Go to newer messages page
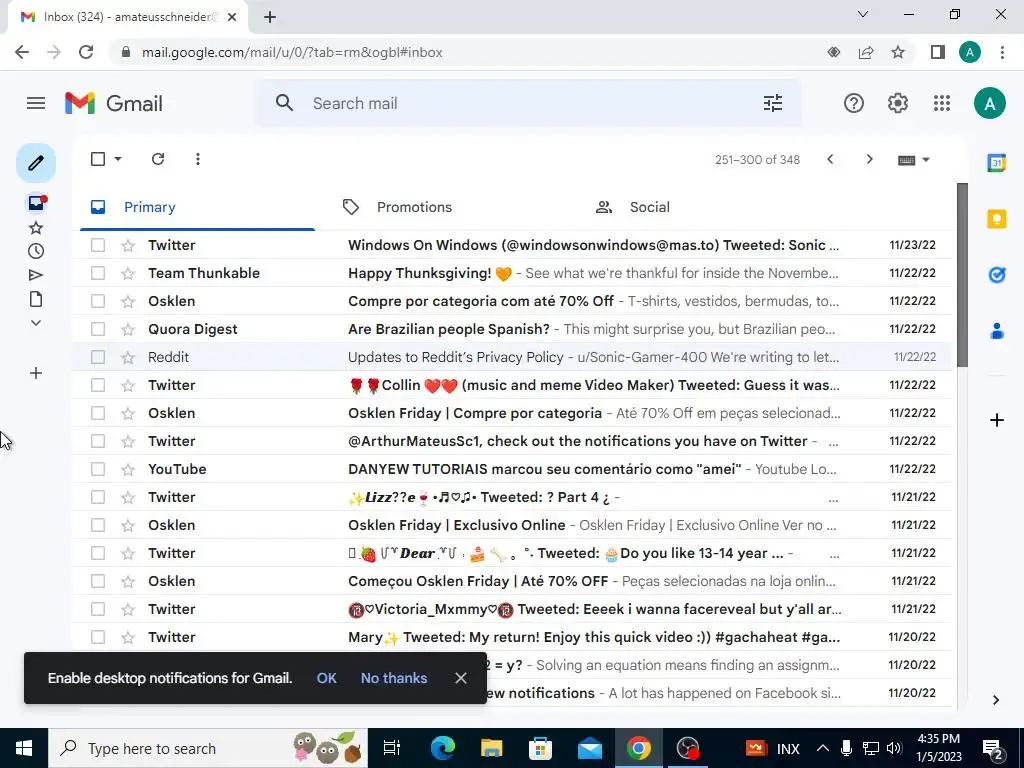The height and width of the screenshot is (768, 1024). tap(830, 159)
